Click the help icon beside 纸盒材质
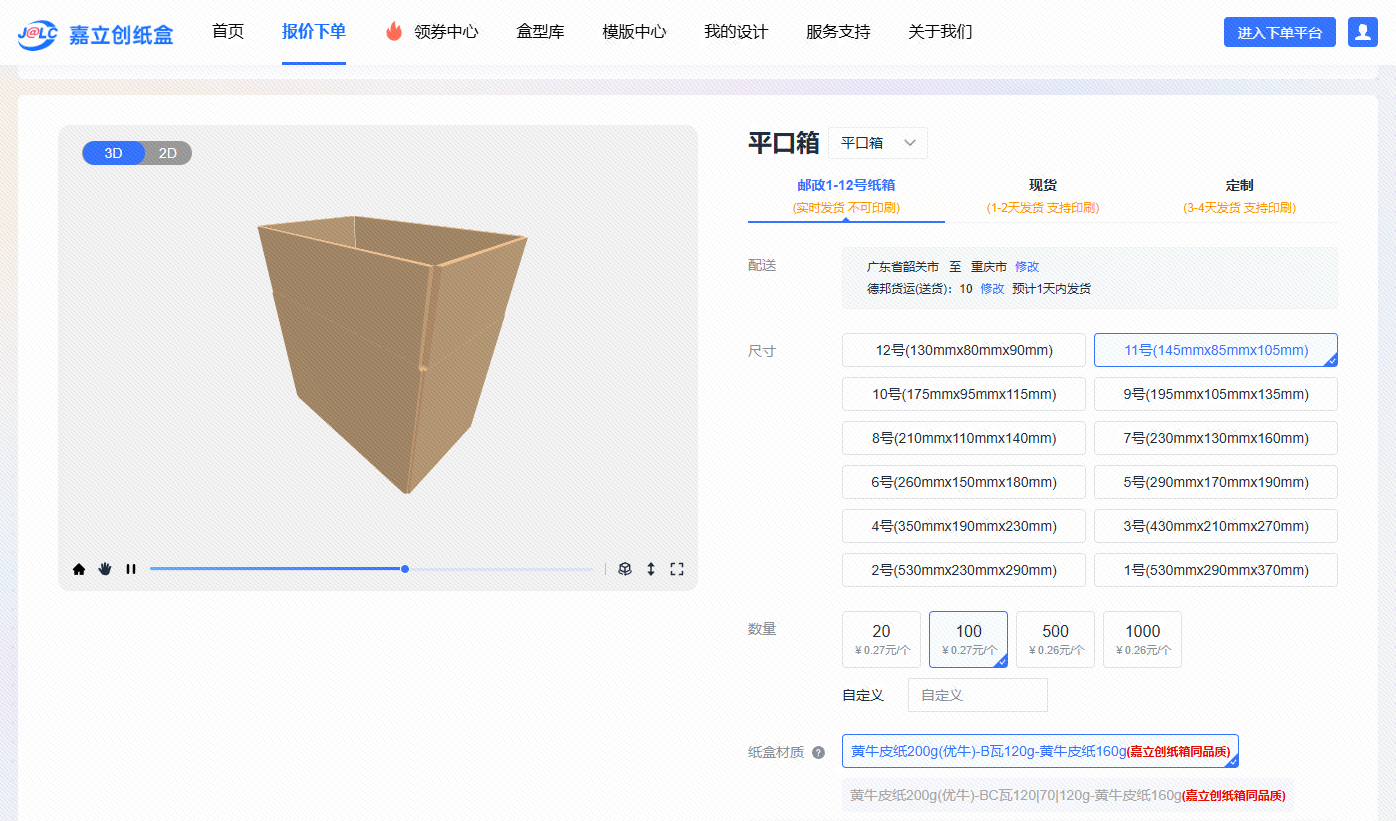 [818, 753]
